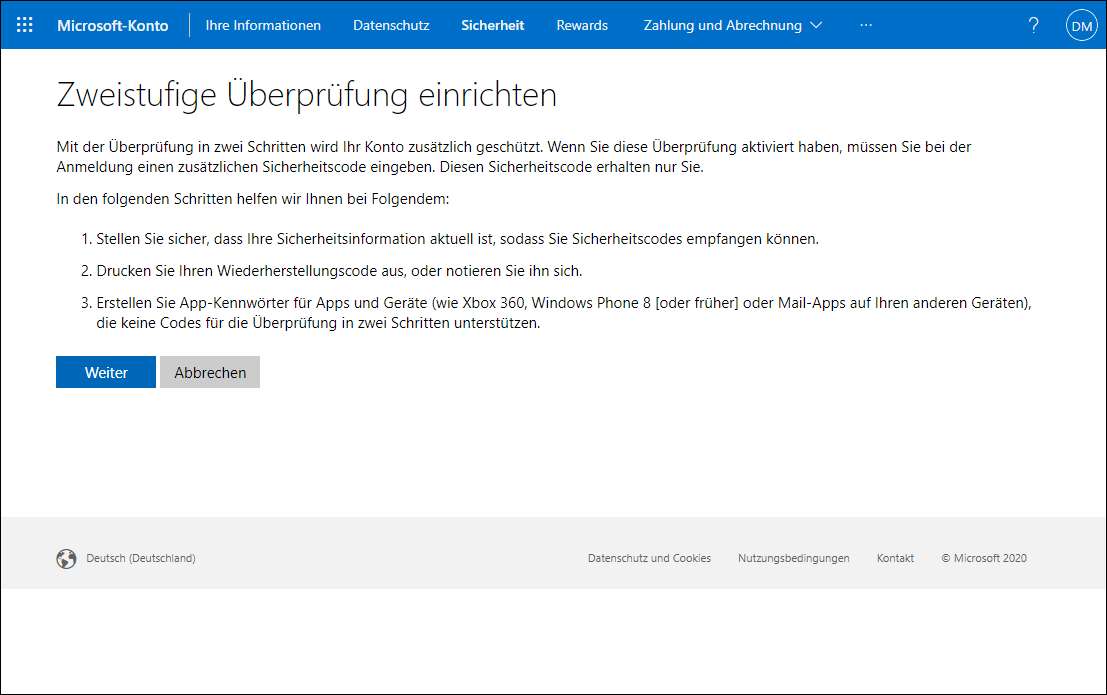This screenshot has width=1107, height=695.
Task: Click the heading Zweistufige Überprüfung einrichten
Action: 306,95
